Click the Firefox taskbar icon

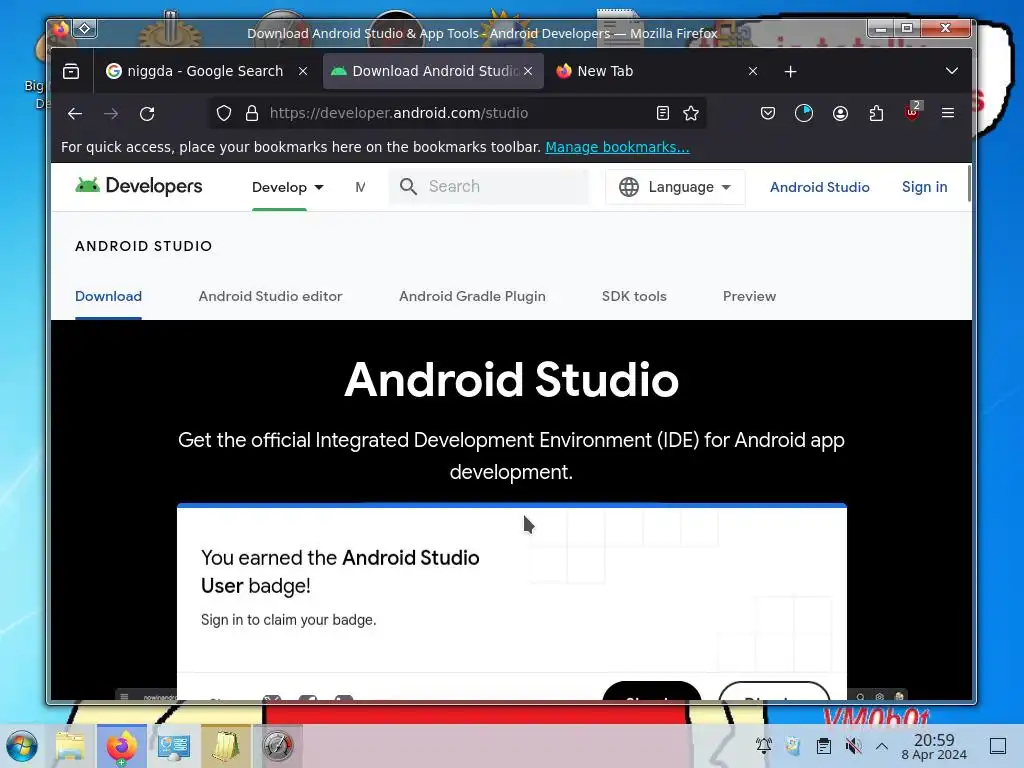click(x=121, y=746)
